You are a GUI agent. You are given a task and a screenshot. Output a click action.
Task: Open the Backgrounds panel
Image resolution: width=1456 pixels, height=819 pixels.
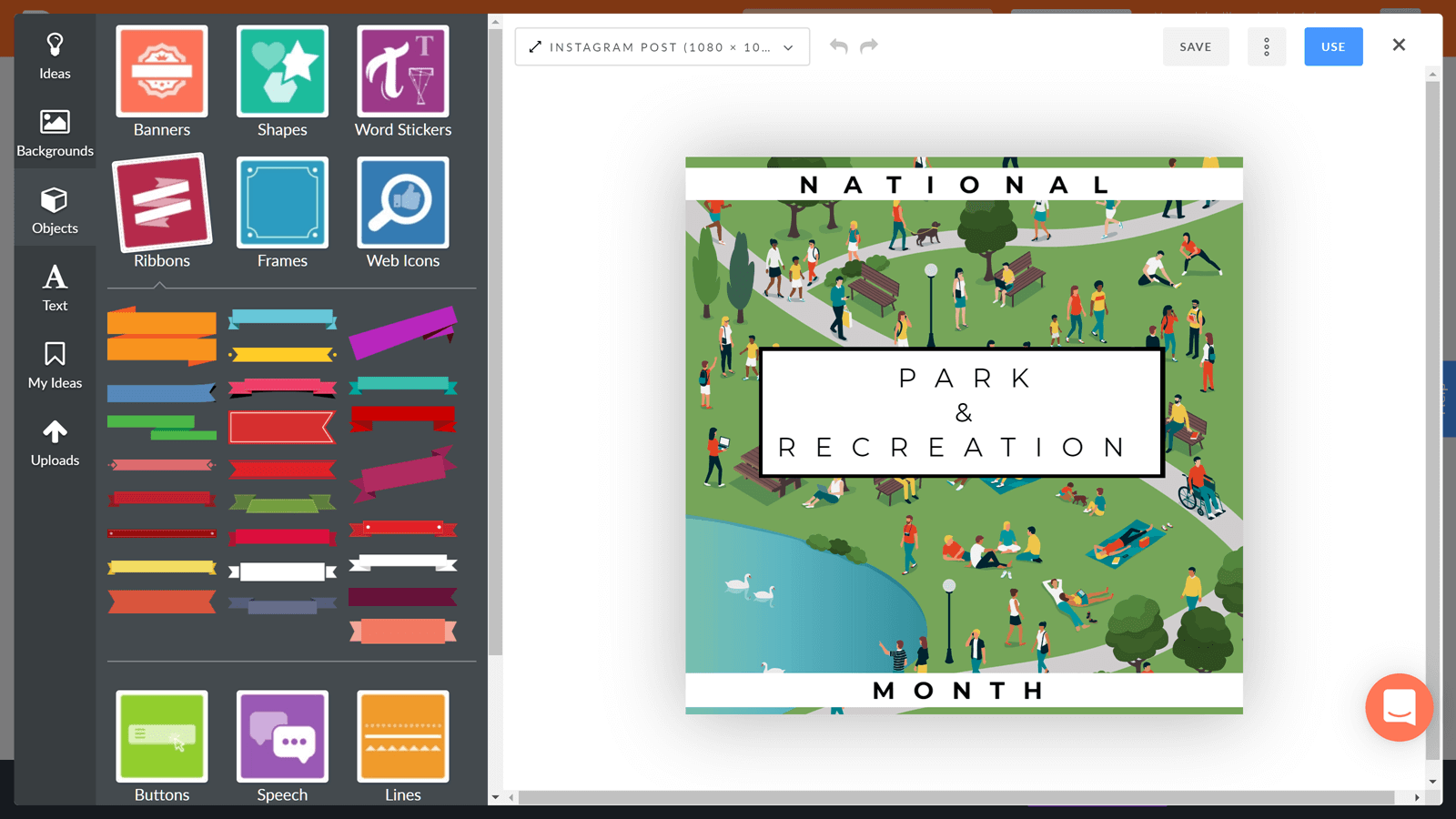[55, 133]
